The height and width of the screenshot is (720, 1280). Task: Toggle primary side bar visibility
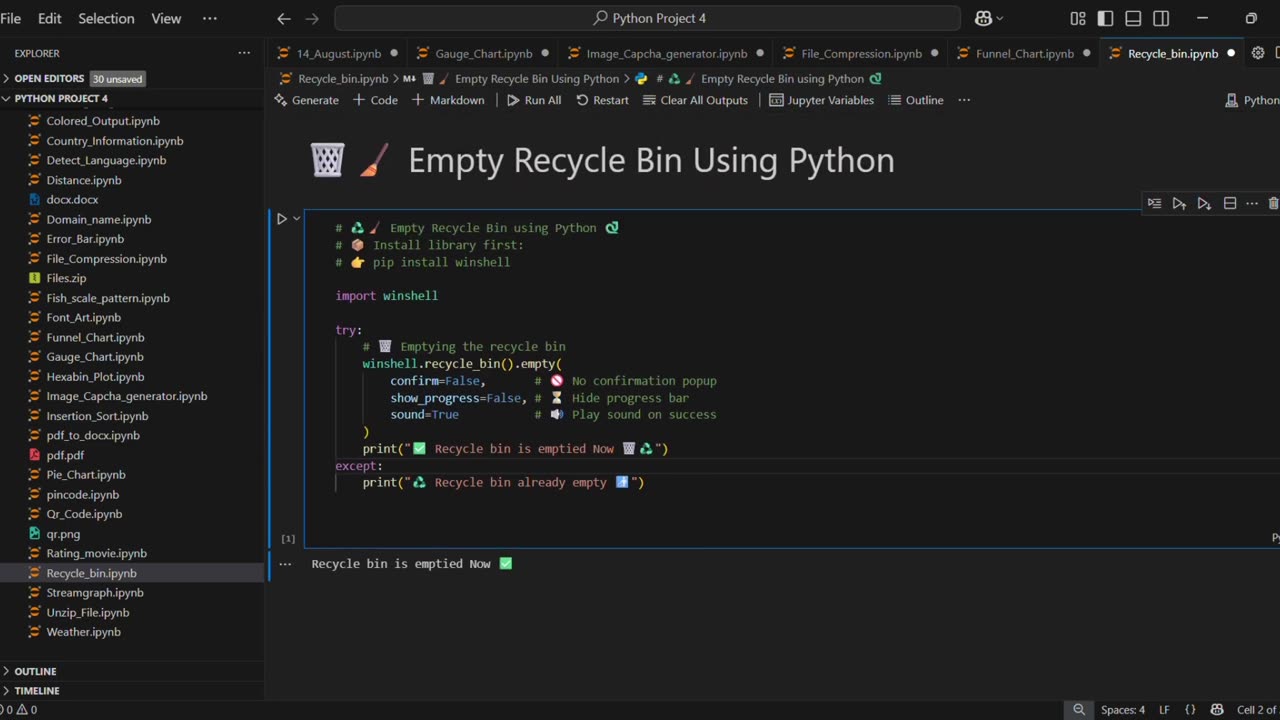1105,18
